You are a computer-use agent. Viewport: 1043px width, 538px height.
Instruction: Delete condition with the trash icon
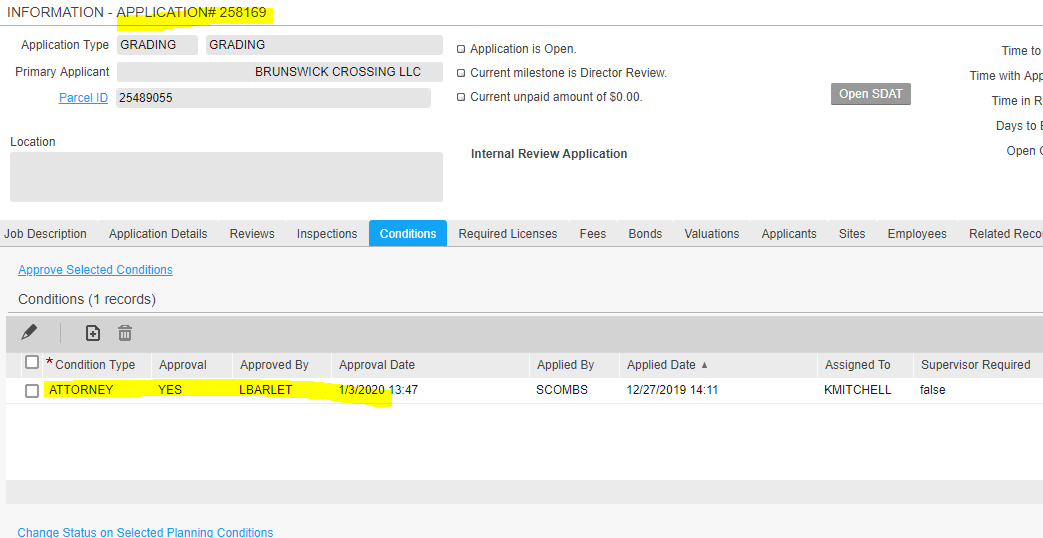(125, 333)
